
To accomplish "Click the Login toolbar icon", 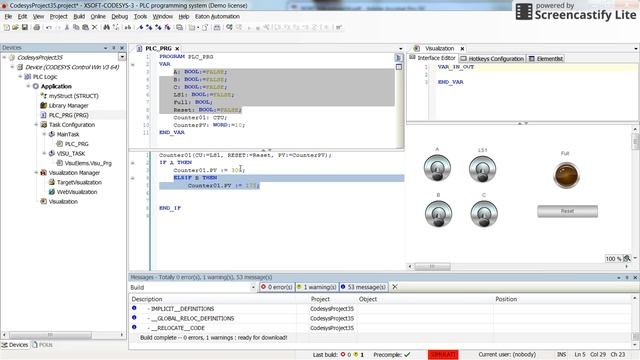I will coord(229,27).
